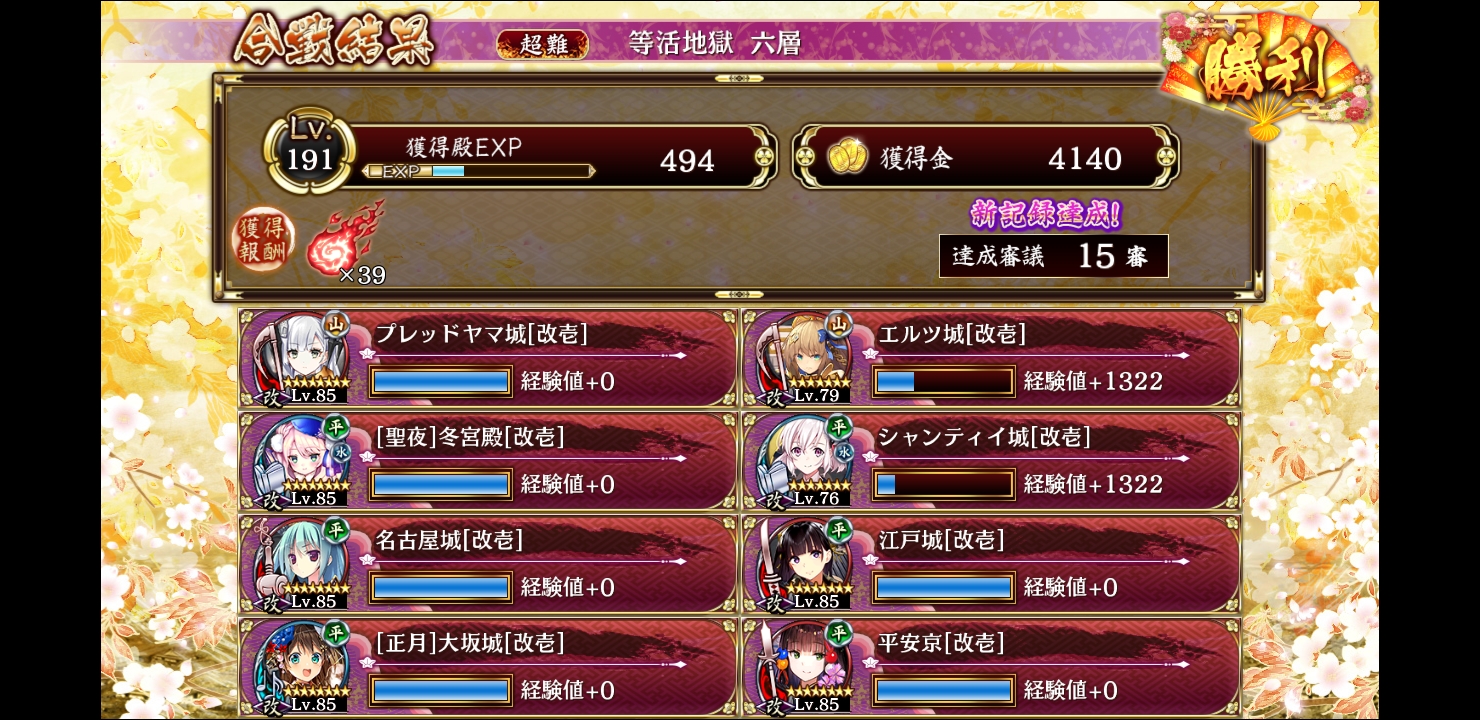Image resolution: width=1480 pixels, height=720 pixels.
Task: Select プレッドヤマ城[改壱] character portrait
Action: pyautogui.click(x=299, y=358)
